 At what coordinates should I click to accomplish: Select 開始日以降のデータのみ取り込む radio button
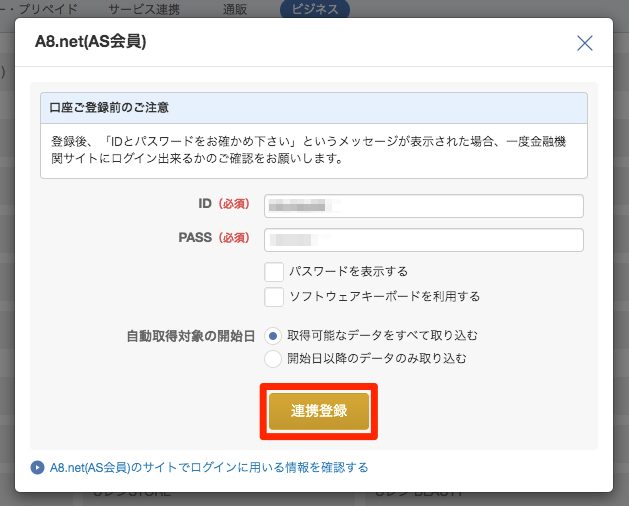coord(273,359)
